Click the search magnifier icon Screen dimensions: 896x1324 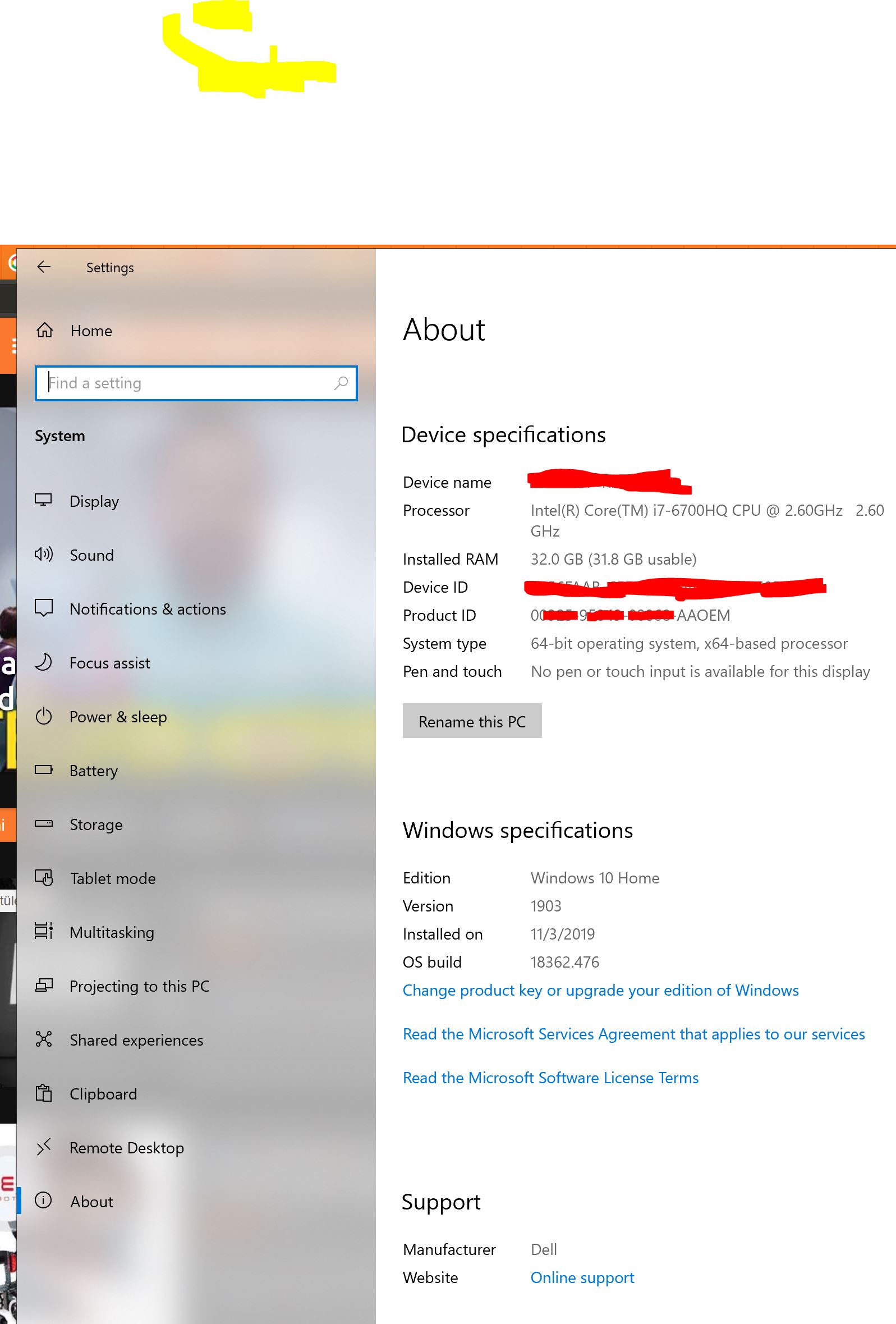(x=341, y=383)
